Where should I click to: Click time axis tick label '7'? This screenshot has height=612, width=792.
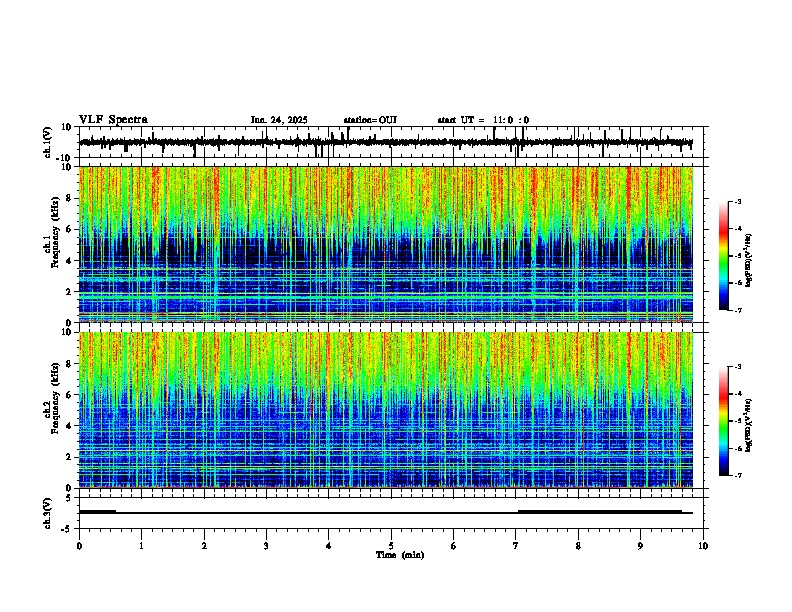[516, 546]
